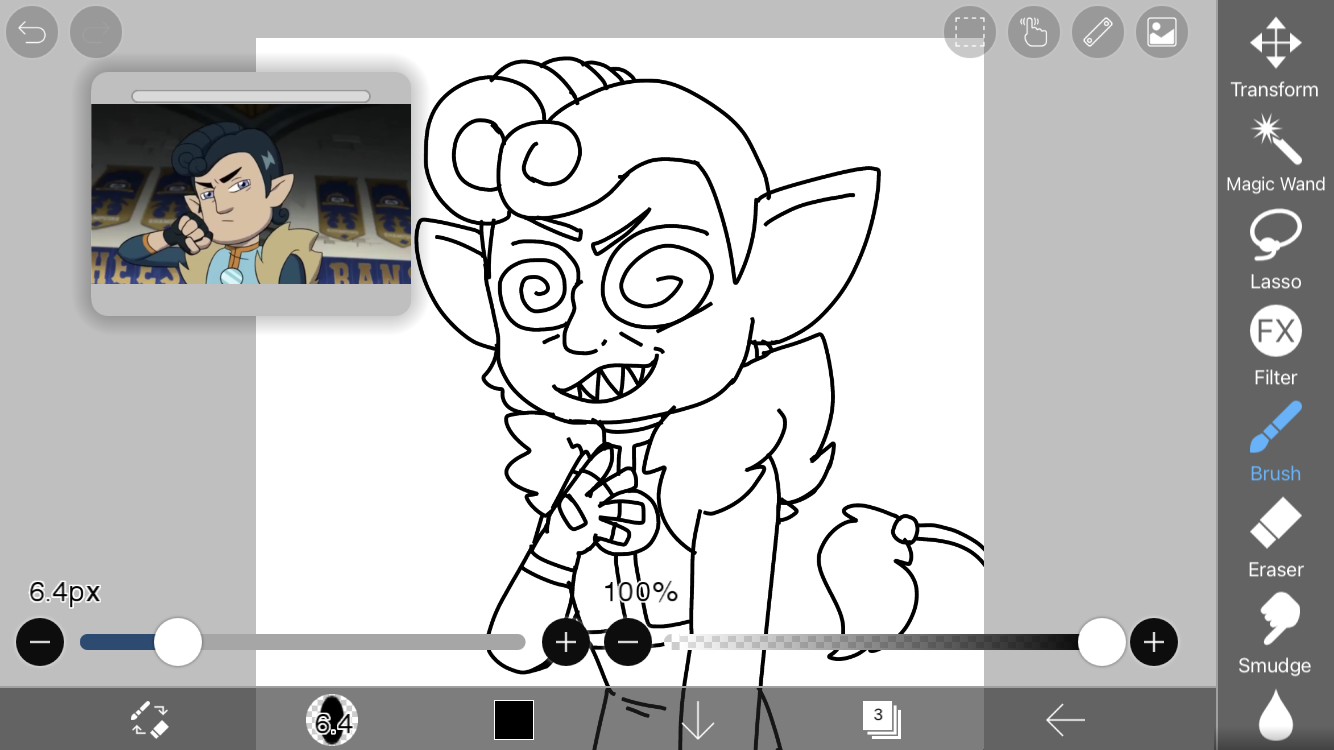1334x750 pixels.
Task: Switch between brush and eraser
Action: 150,719
